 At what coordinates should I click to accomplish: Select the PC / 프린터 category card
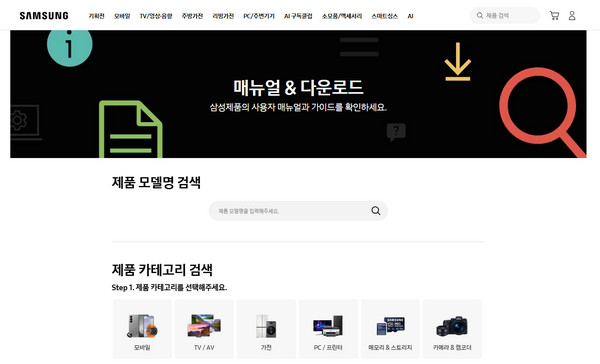(328, 329)
